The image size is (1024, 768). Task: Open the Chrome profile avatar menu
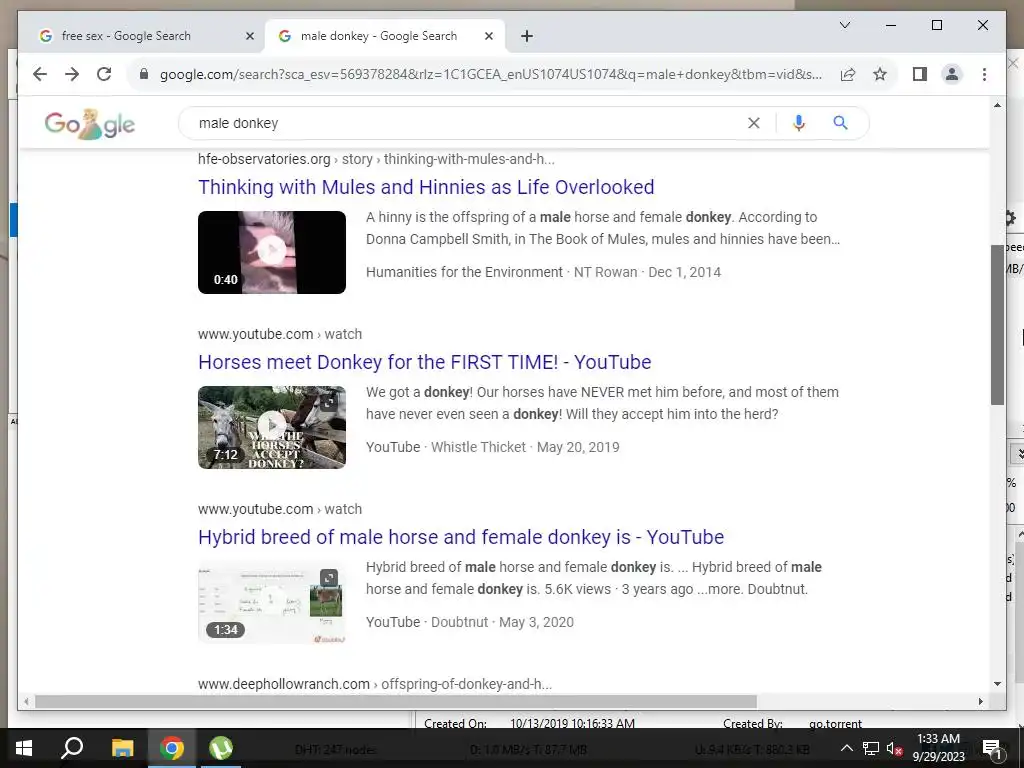(952, 74)
